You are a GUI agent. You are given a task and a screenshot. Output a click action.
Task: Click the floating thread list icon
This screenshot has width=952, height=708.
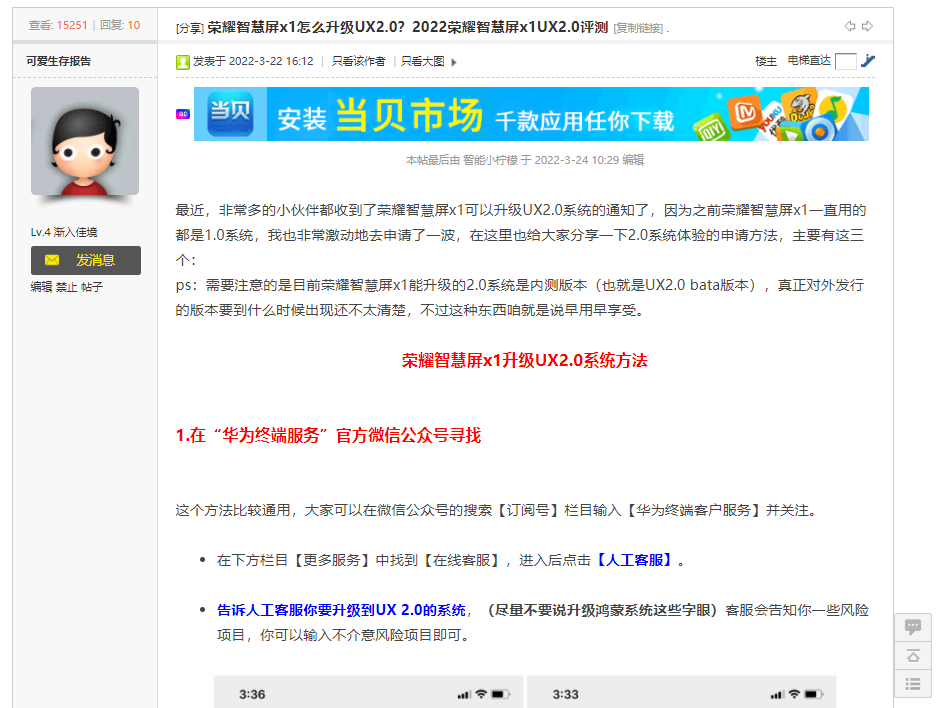click(x=913, y=684)
